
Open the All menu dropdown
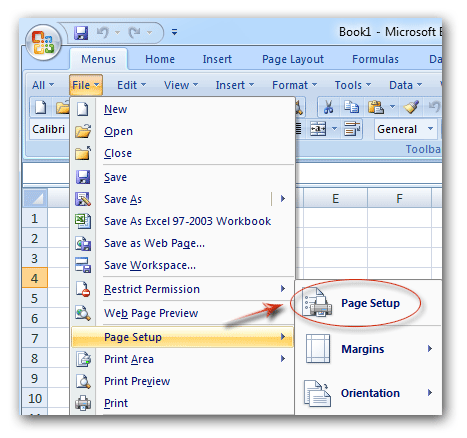43,85
